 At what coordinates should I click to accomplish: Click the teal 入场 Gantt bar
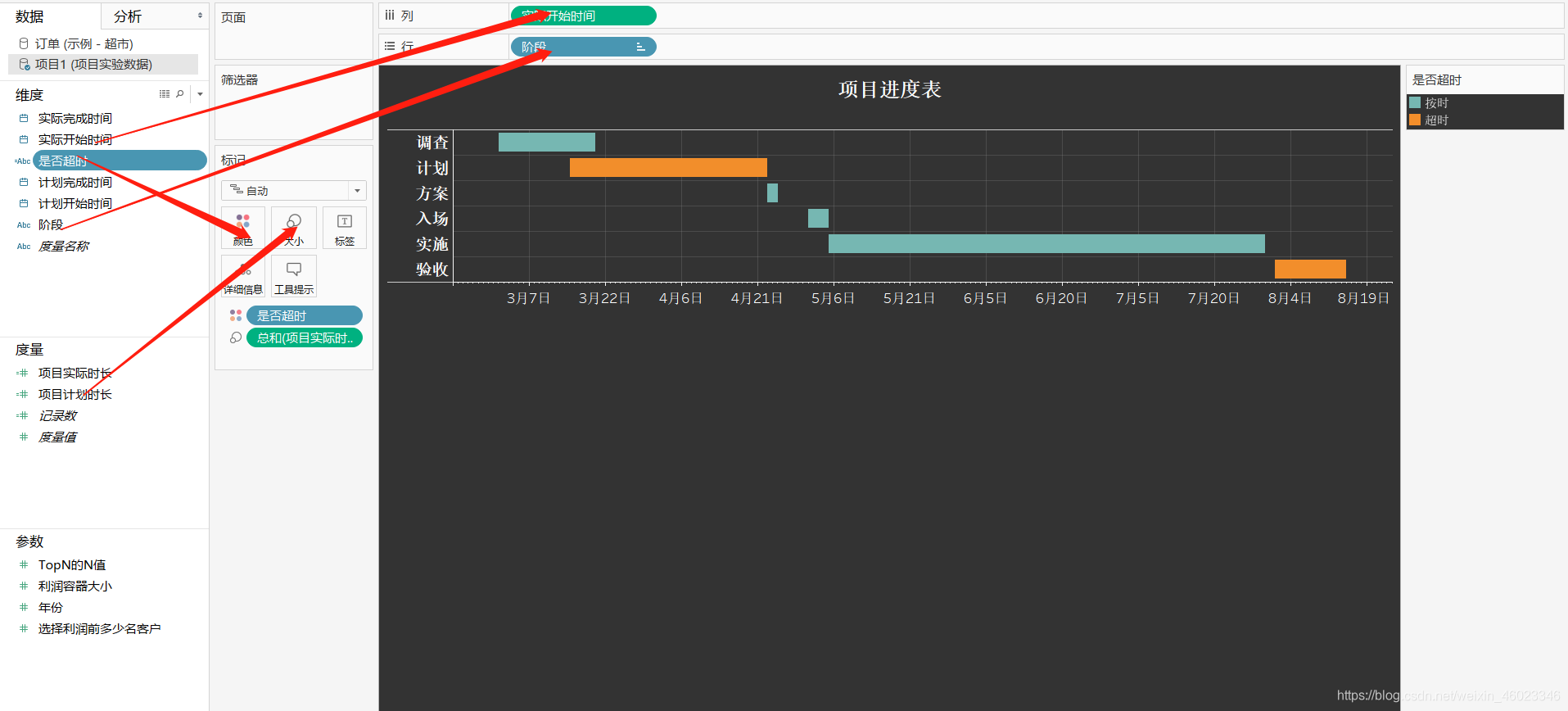point(818,218)
